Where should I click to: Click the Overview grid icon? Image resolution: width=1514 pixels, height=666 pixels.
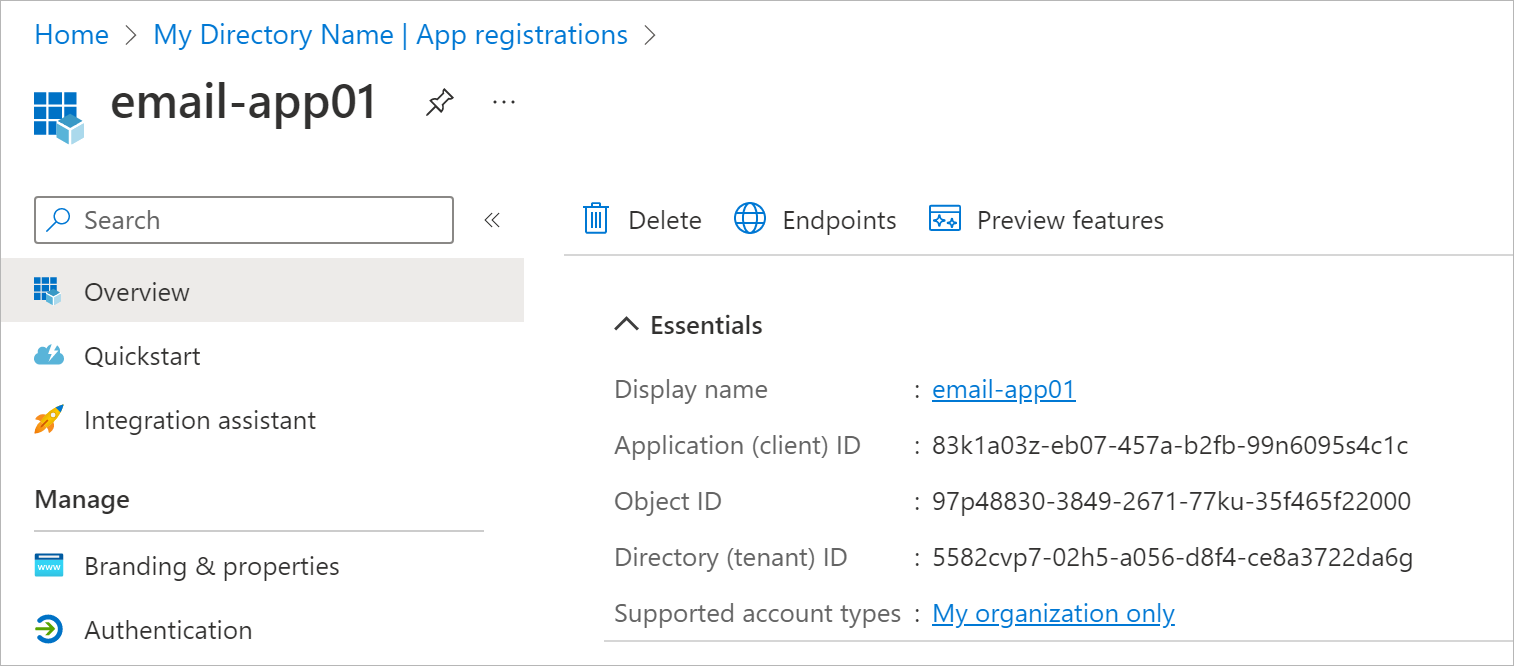tap(46, 291)
